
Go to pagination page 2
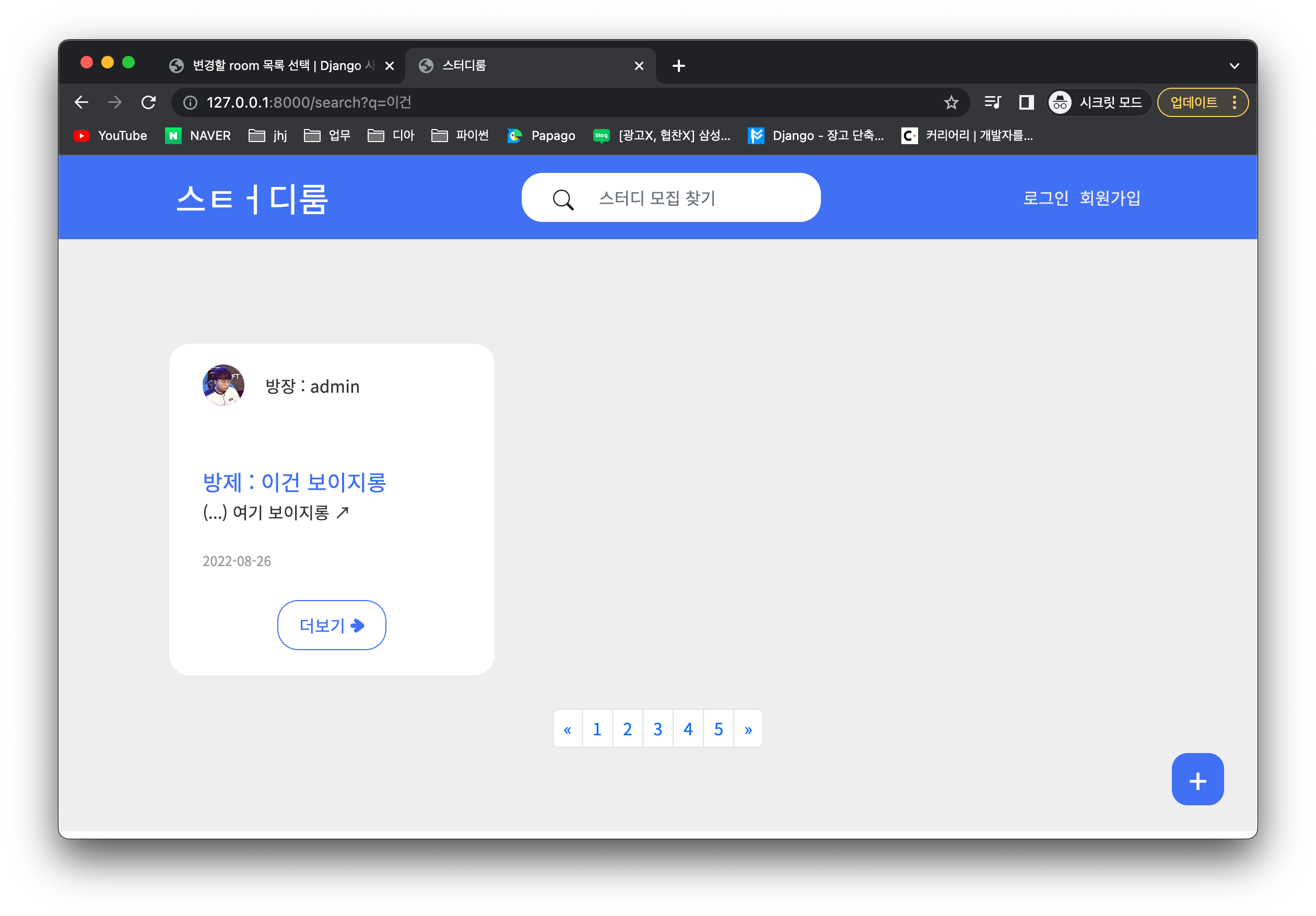[x=628, y=729]
